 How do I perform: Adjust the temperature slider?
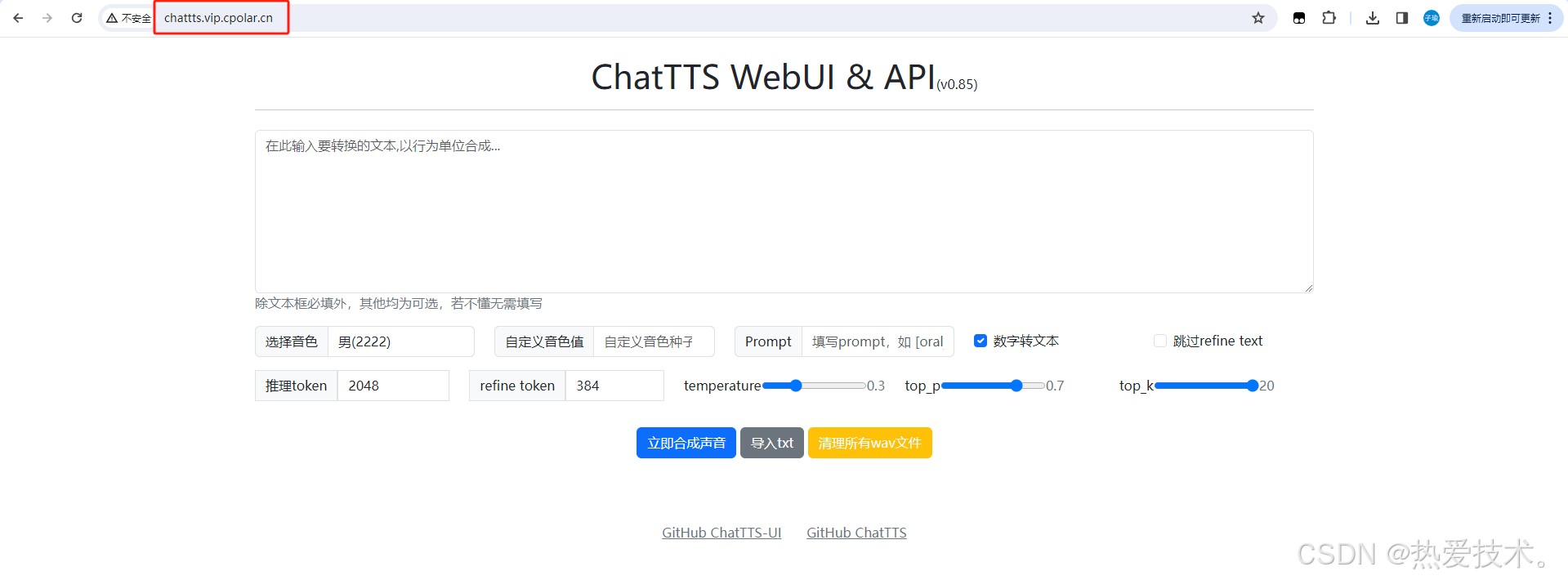tap(814, 386)
